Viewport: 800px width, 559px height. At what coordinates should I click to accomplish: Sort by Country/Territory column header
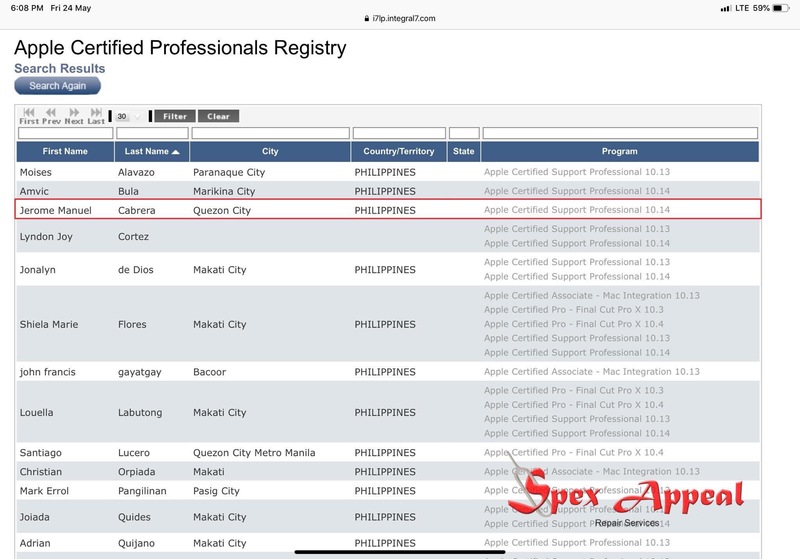click(398, 152)
